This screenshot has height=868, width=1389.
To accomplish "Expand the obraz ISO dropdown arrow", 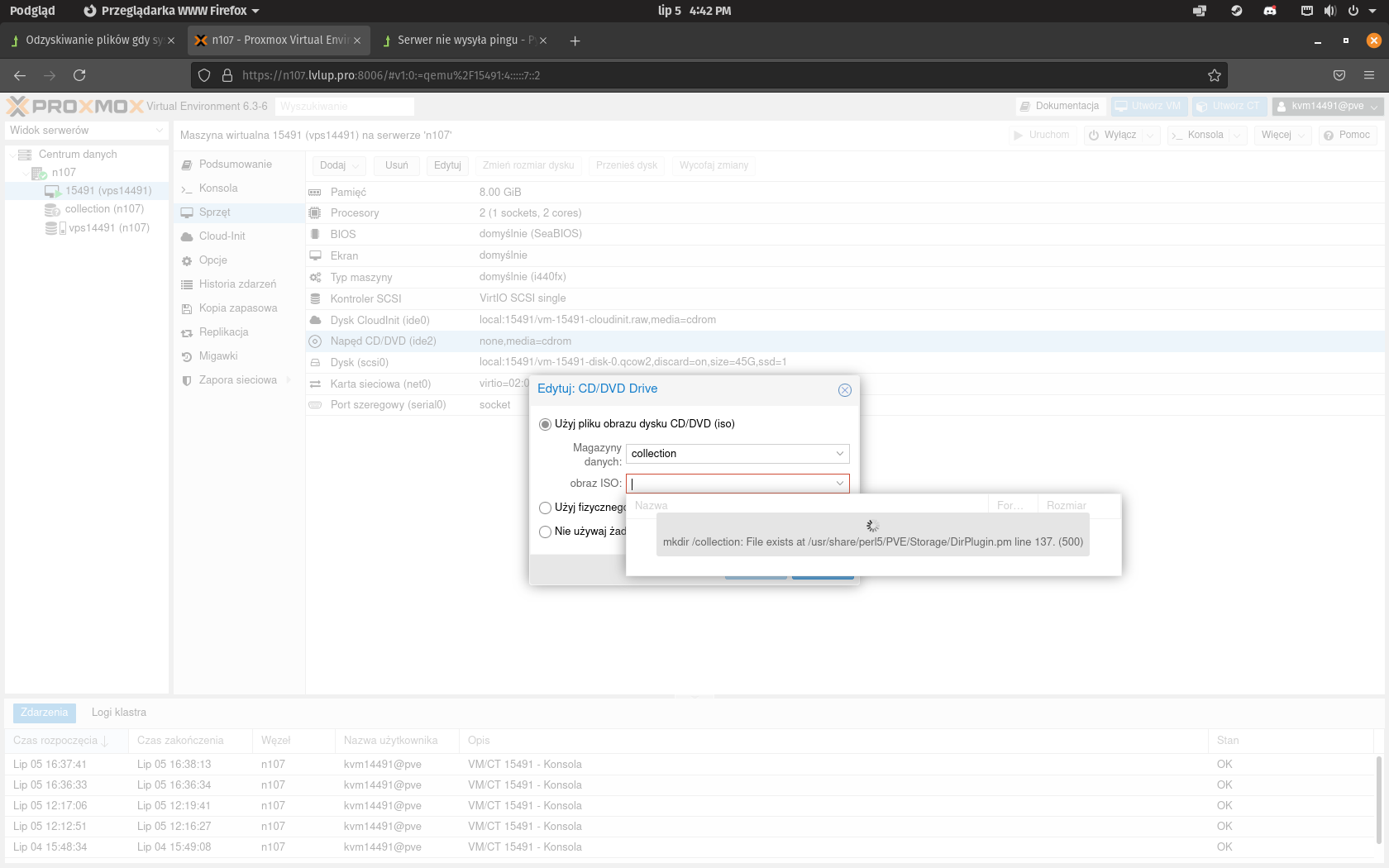I will 839,484.
